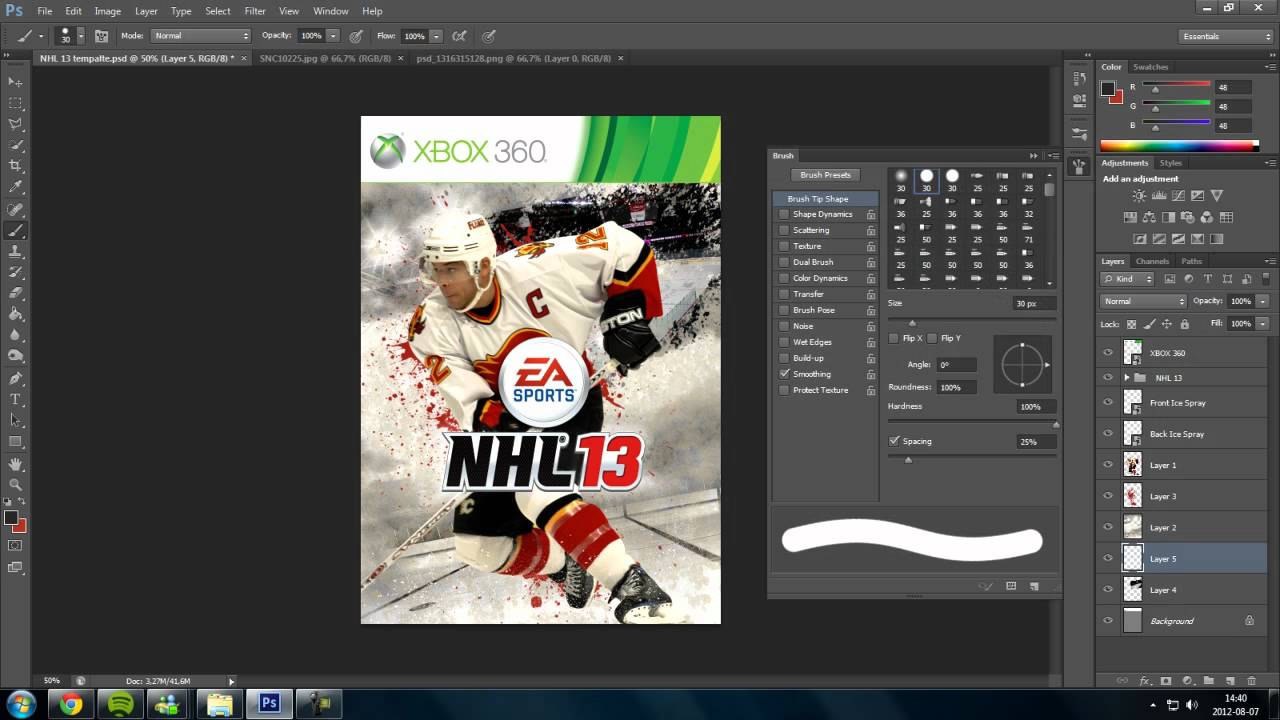Open the layer Kind filter dropdown
Screen dimensions: 1280x720
point(1128,279)
